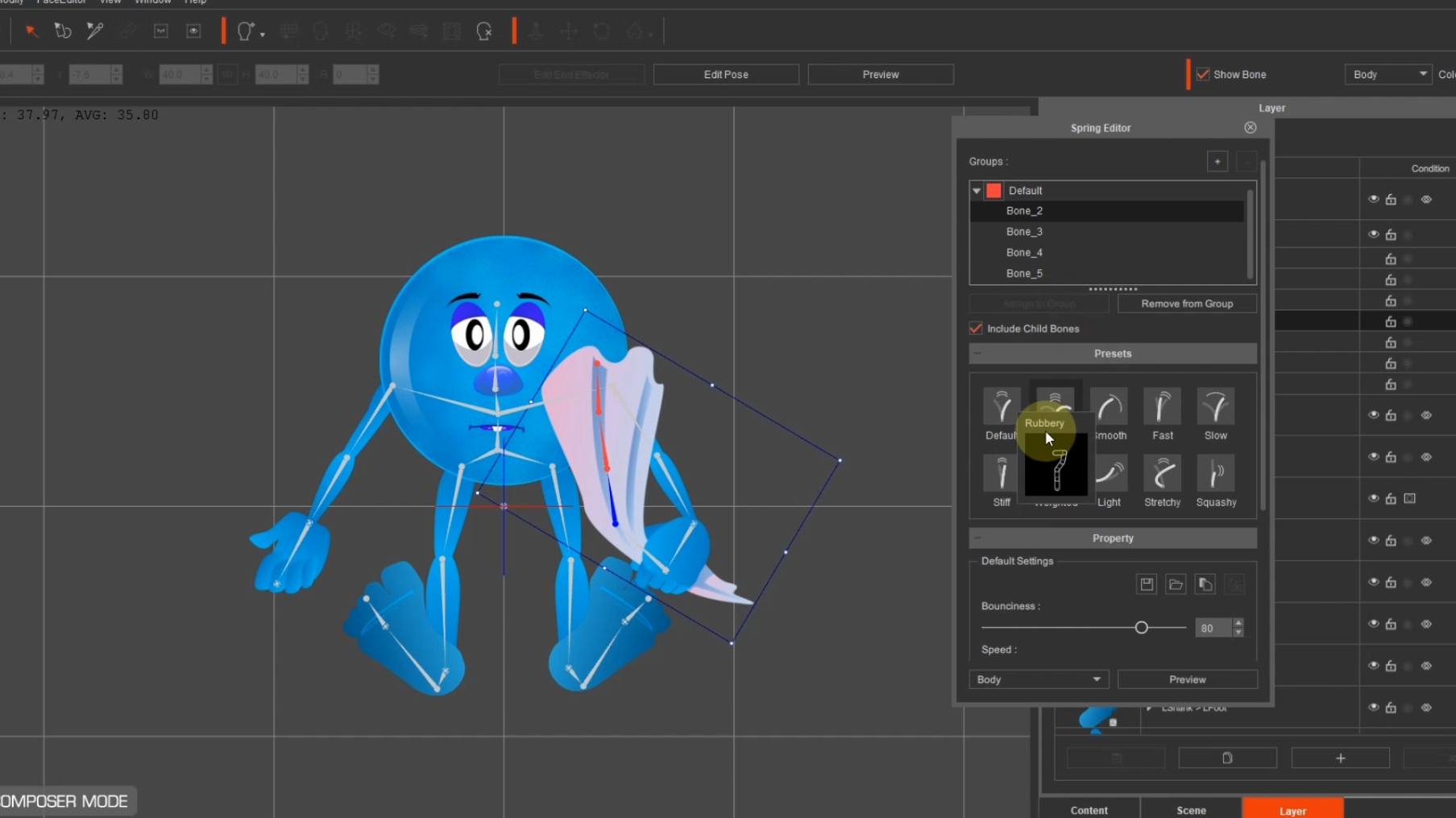1456x818 pixels.
Task: Click the Bounciness slider handle
Action: [x=1141, y=628]
